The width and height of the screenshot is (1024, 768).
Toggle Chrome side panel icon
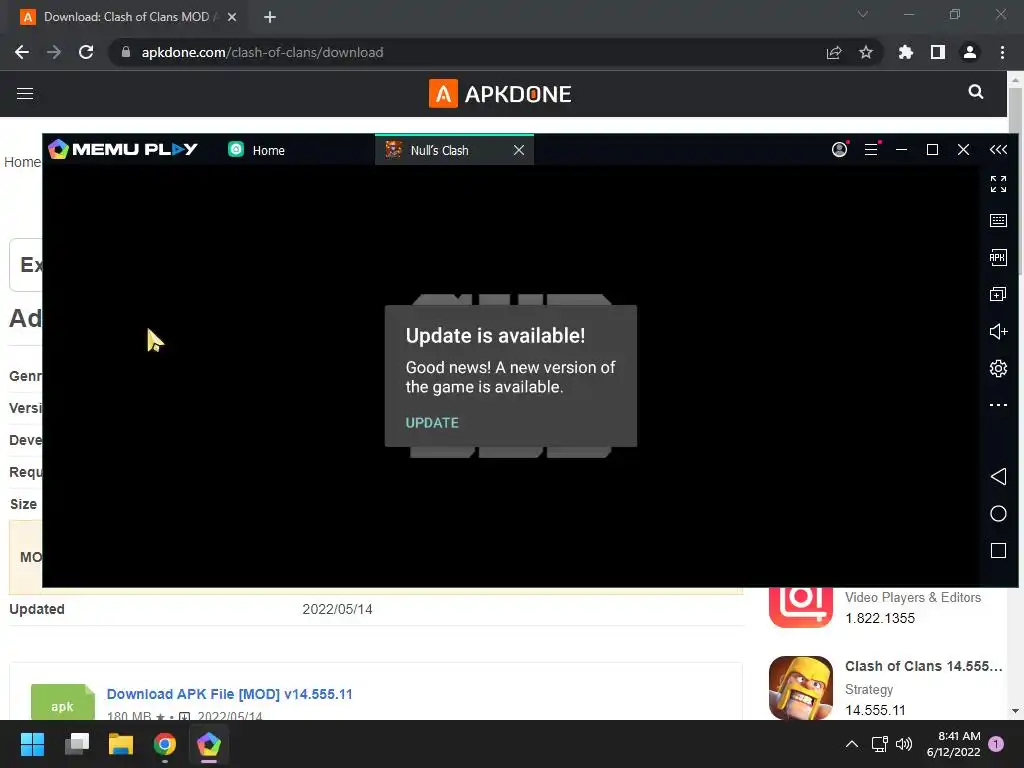[x=938, y=52]
